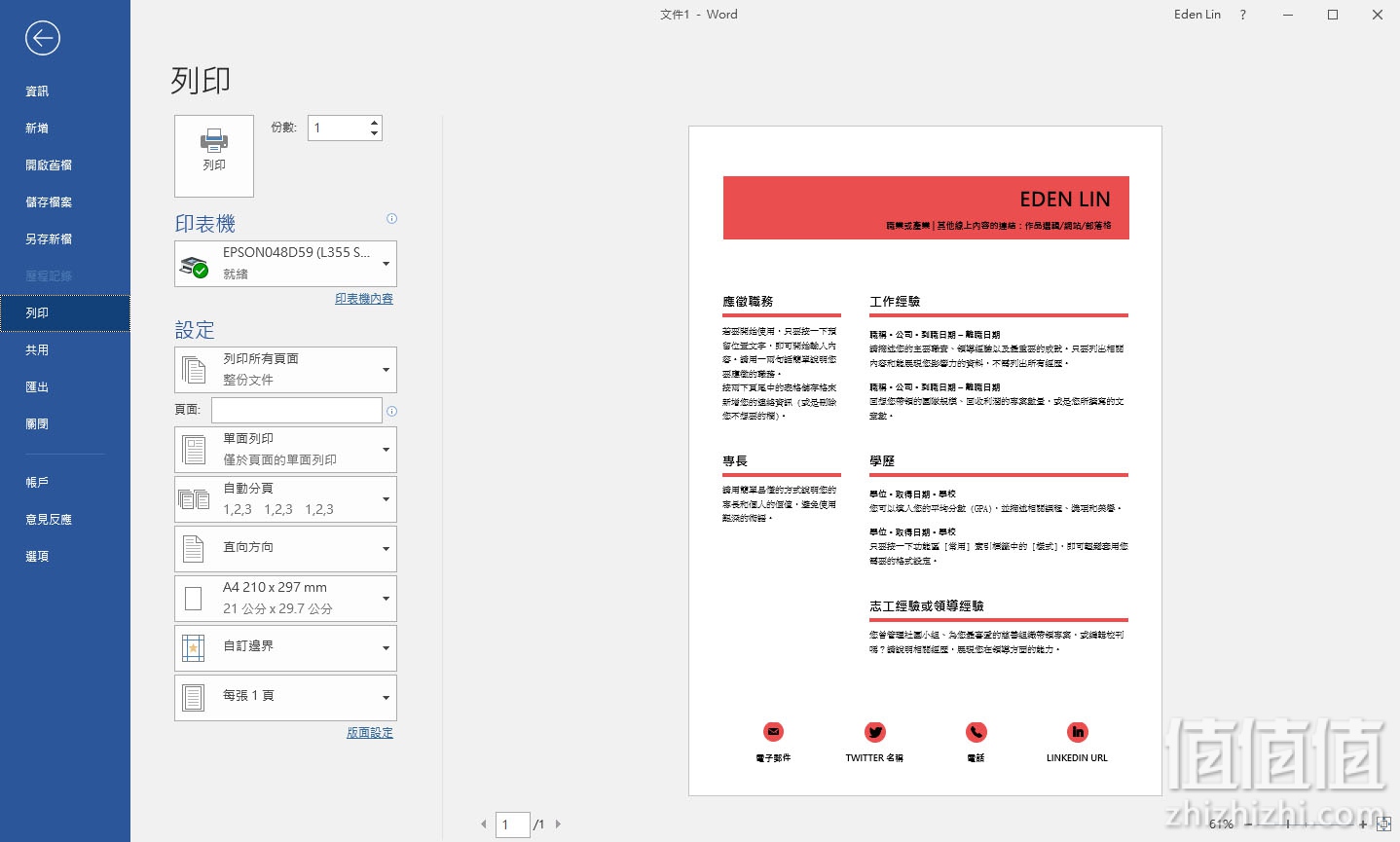Click the zoom out minus button
Screen dimensions: 1400x842
point(1249,824)
